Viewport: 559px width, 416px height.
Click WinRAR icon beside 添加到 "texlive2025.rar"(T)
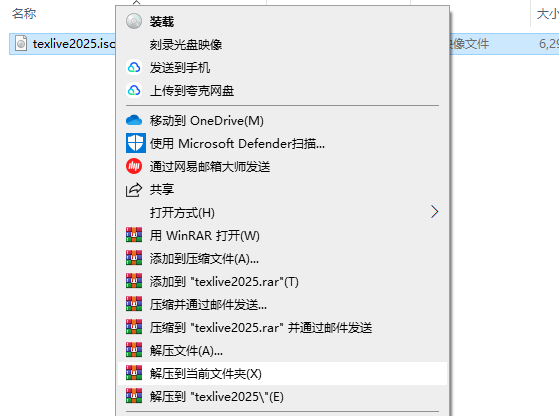point(134,281)
